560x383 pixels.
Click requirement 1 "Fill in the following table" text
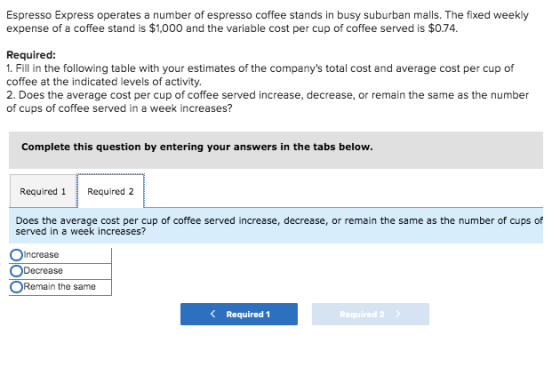[260, 75]
